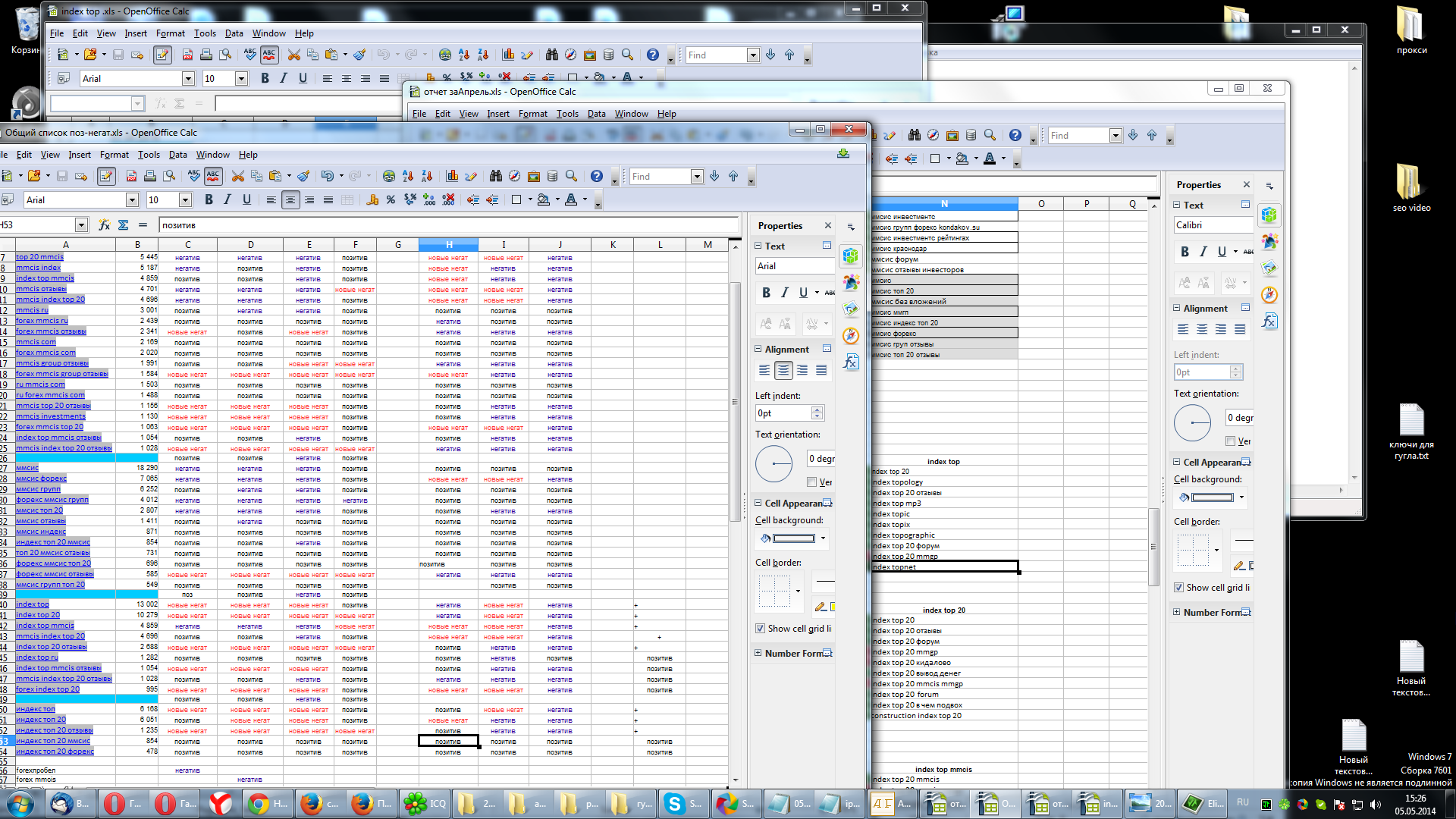Click Print Preview icon in front window
Viewport: 1456px width, 819px height.
[169, 176]
